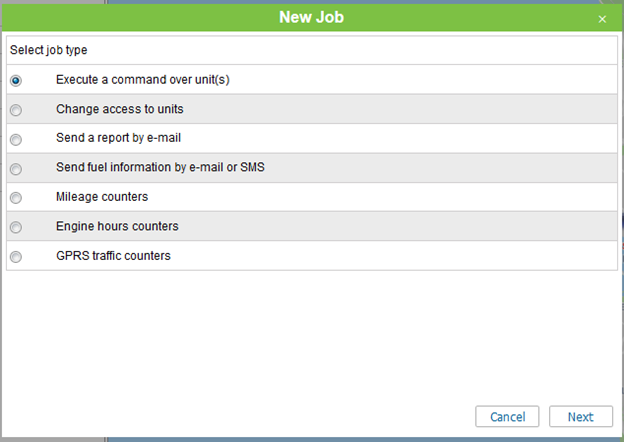
Task: Click the empty area below the job list
Action: pos(312,335)
